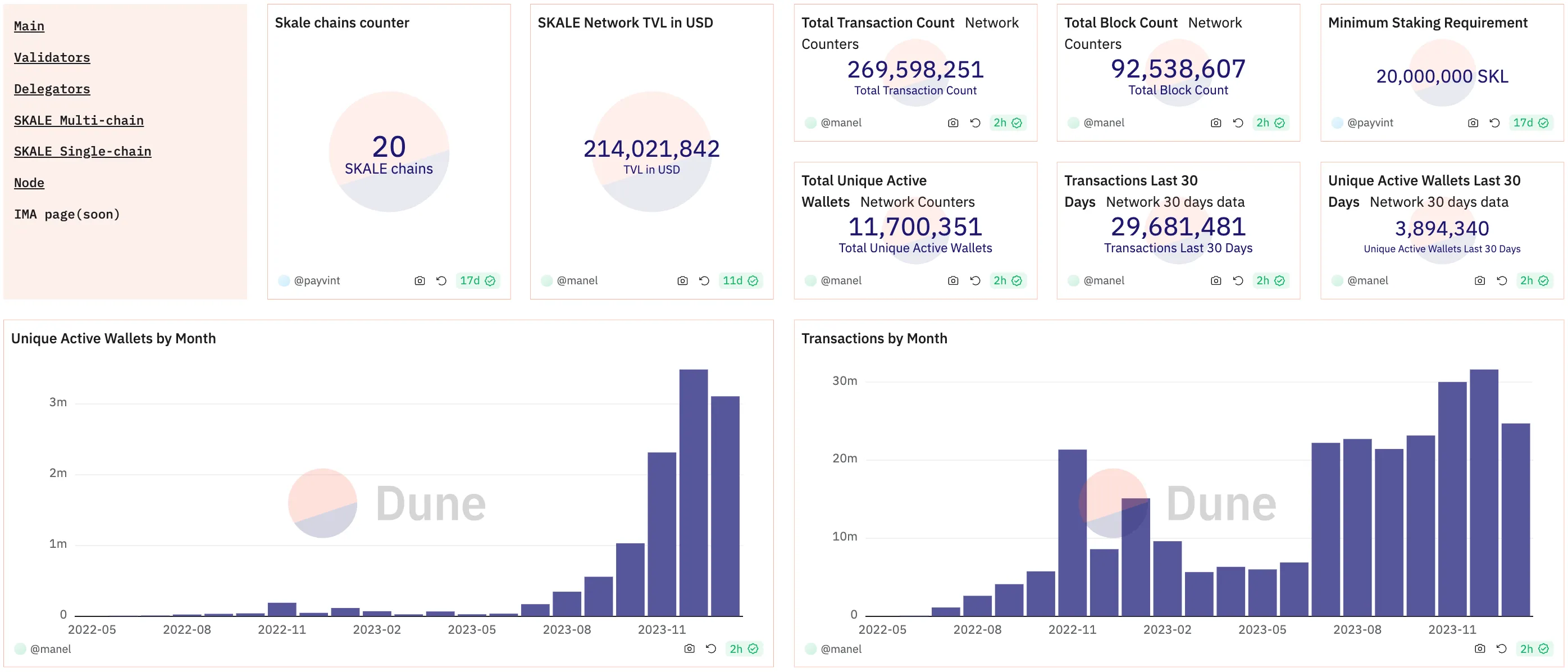Screenshot Transactions by Month chart
This screenshot has height=672, width=1568.
(x=1480, y=650)
